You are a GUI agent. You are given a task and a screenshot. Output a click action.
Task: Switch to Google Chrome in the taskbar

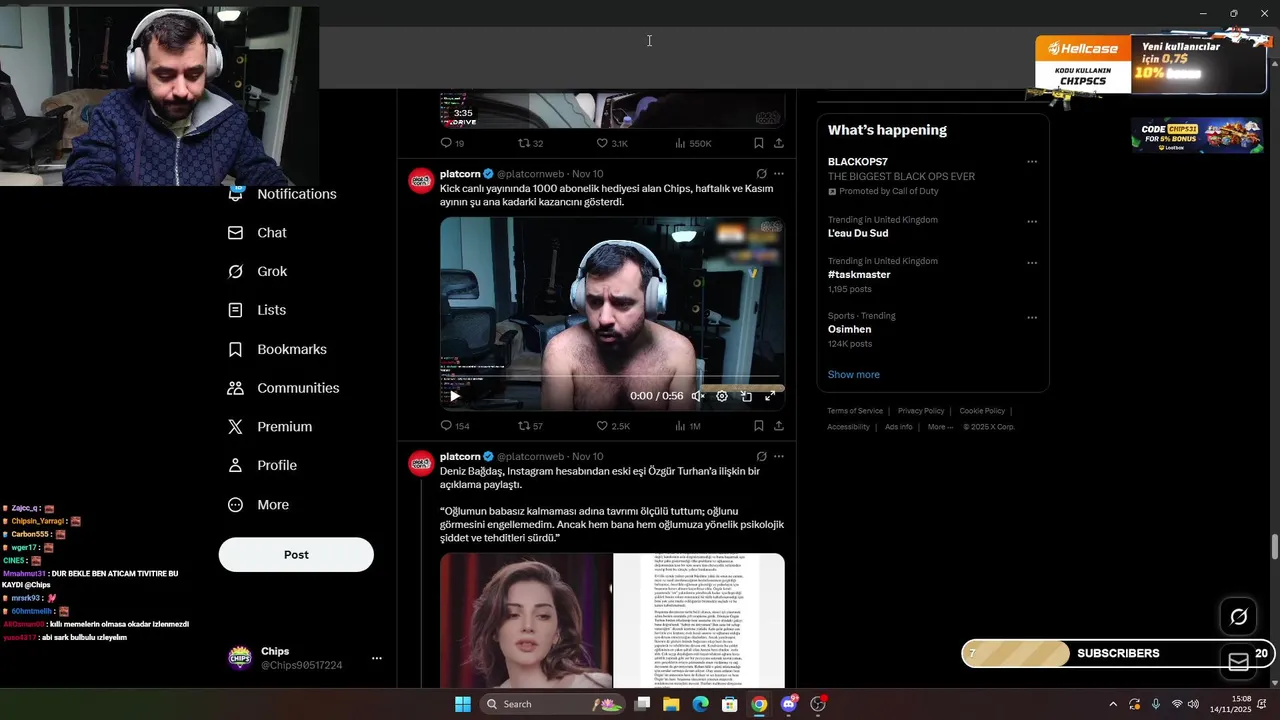(x=759, y=704)
